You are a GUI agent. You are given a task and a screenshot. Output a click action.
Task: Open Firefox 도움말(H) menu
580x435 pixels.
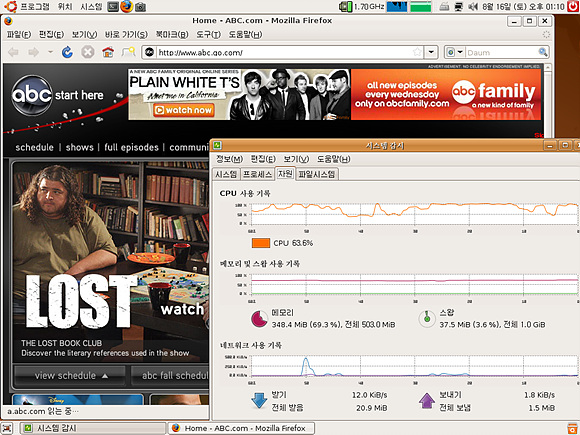pyautogui.click(x=245, y=34)
